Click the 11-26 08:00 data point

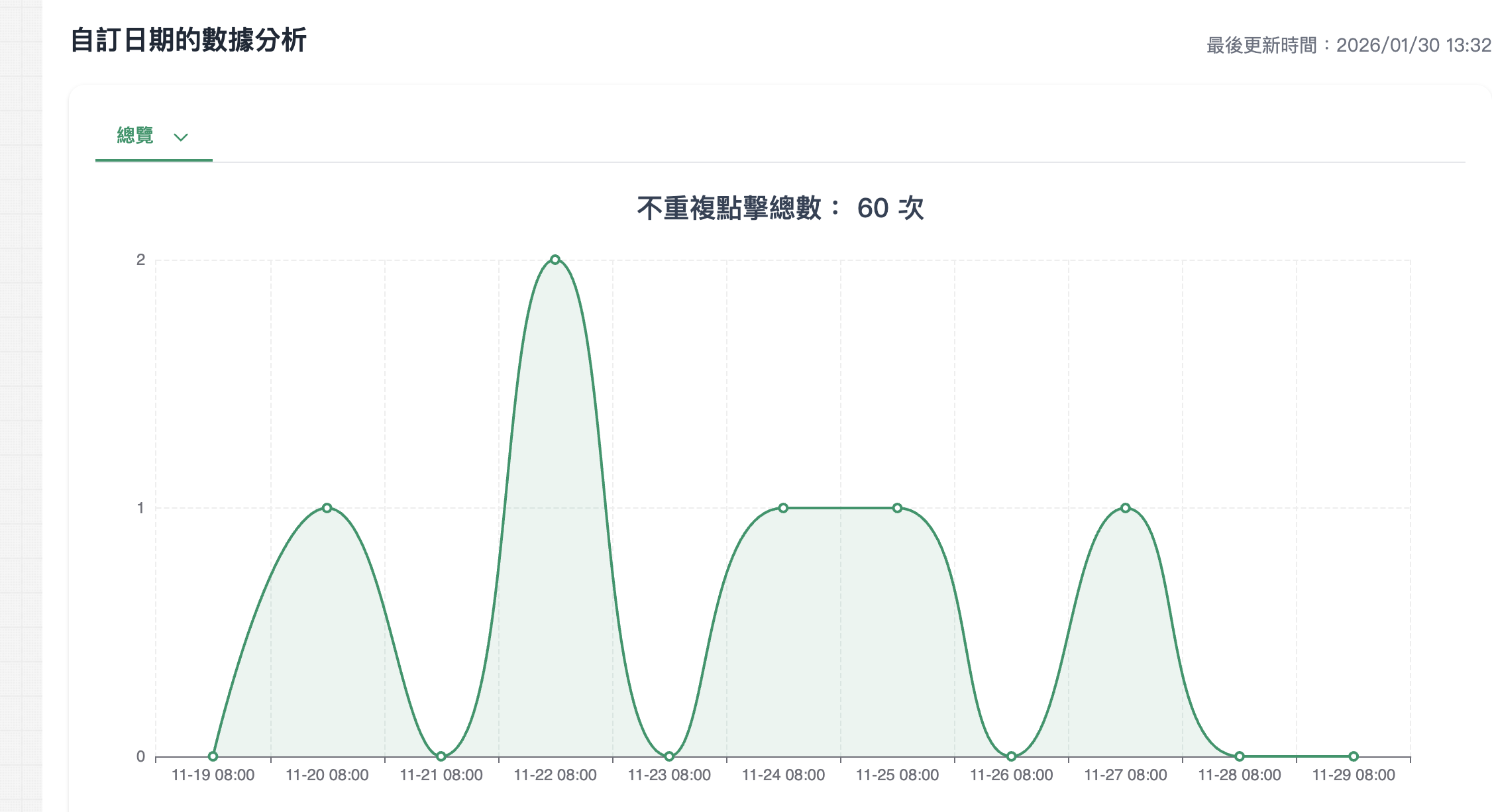1011,756
